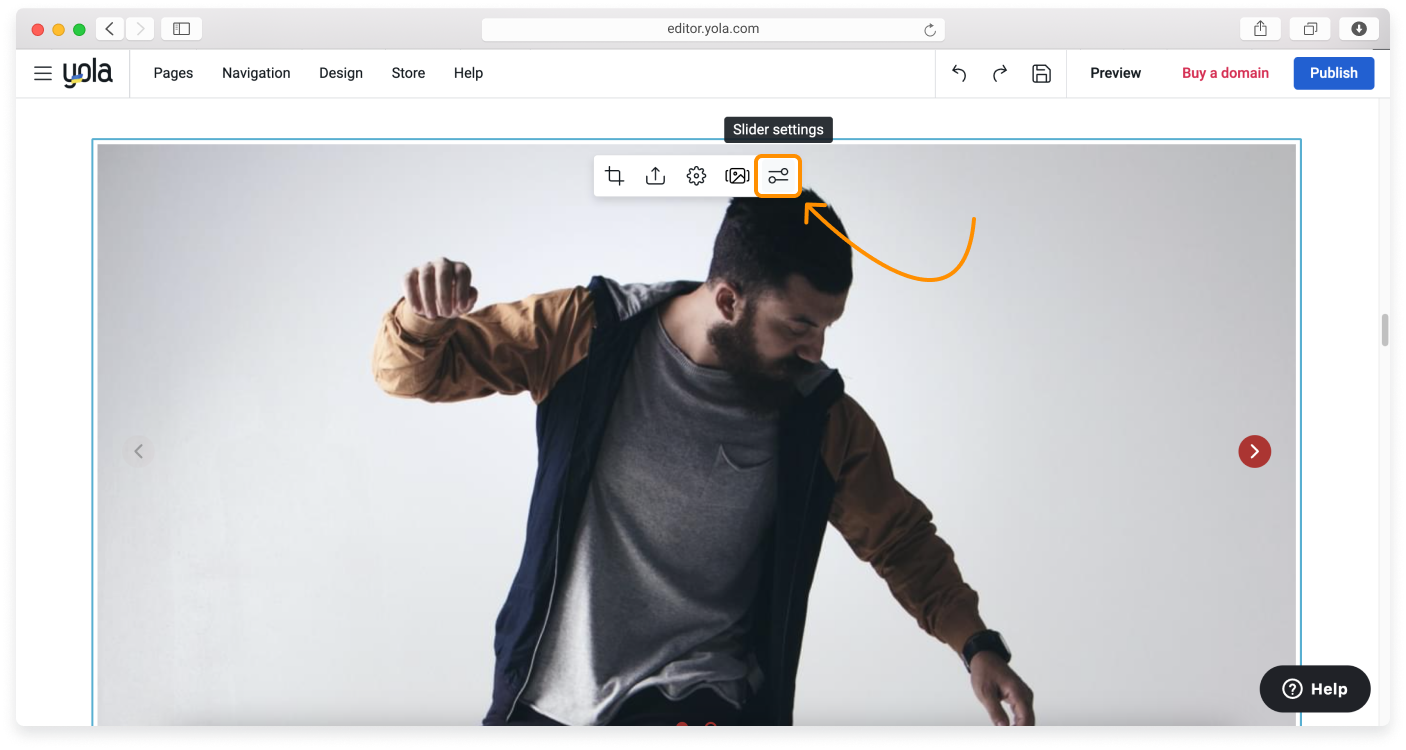Open image settings via the gear icon

click(x=696, y=175)
